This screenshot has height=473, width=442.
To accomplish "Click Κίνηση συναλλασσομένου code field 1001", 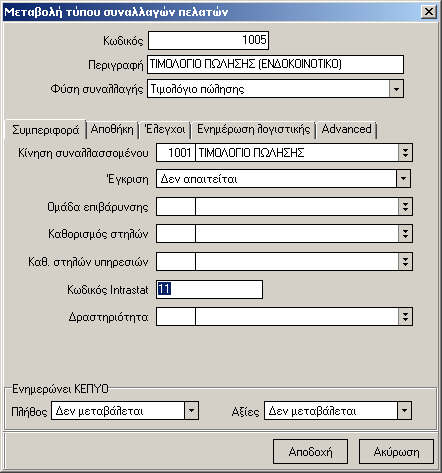I will pos(176,153).
